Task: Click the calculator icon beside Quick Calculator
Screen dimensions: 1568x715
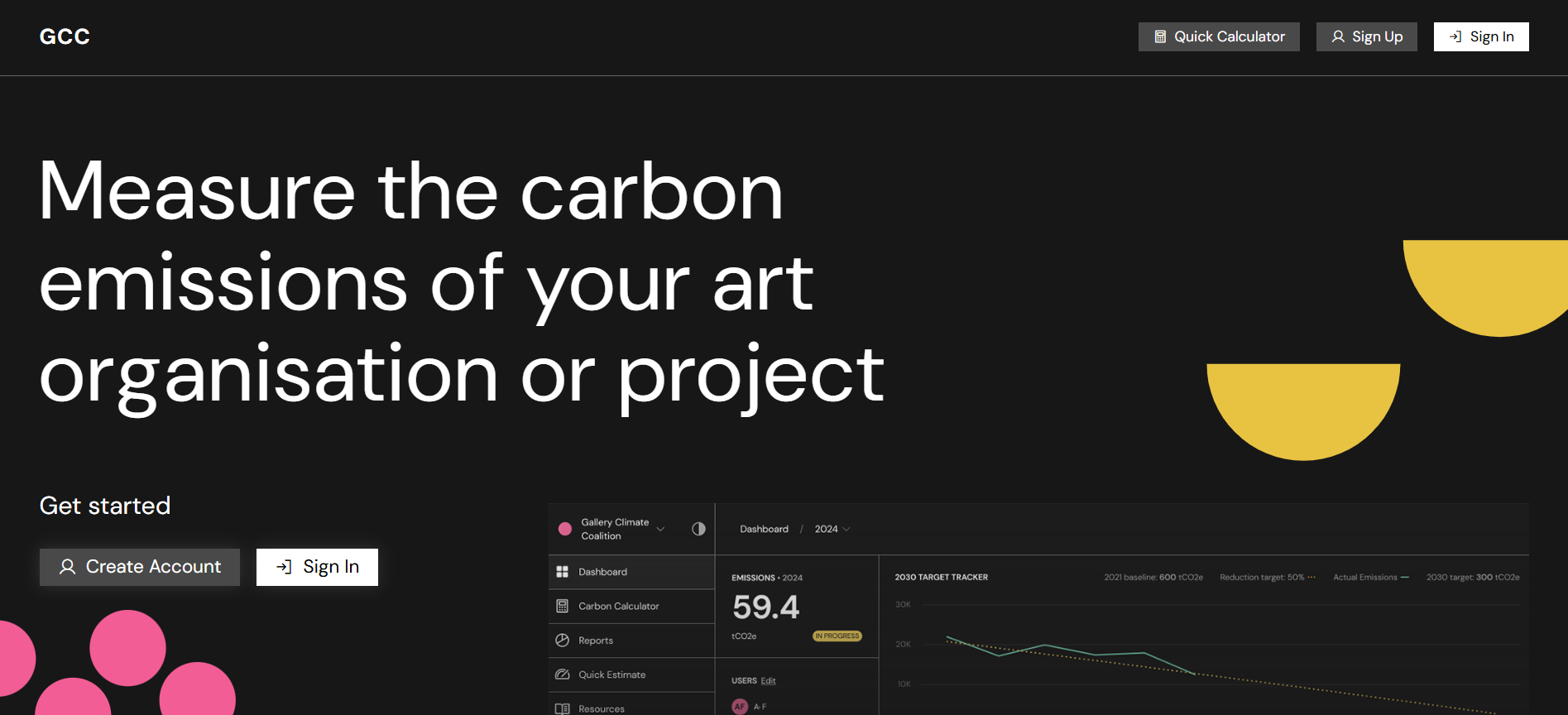Action: pos(1160,36)
